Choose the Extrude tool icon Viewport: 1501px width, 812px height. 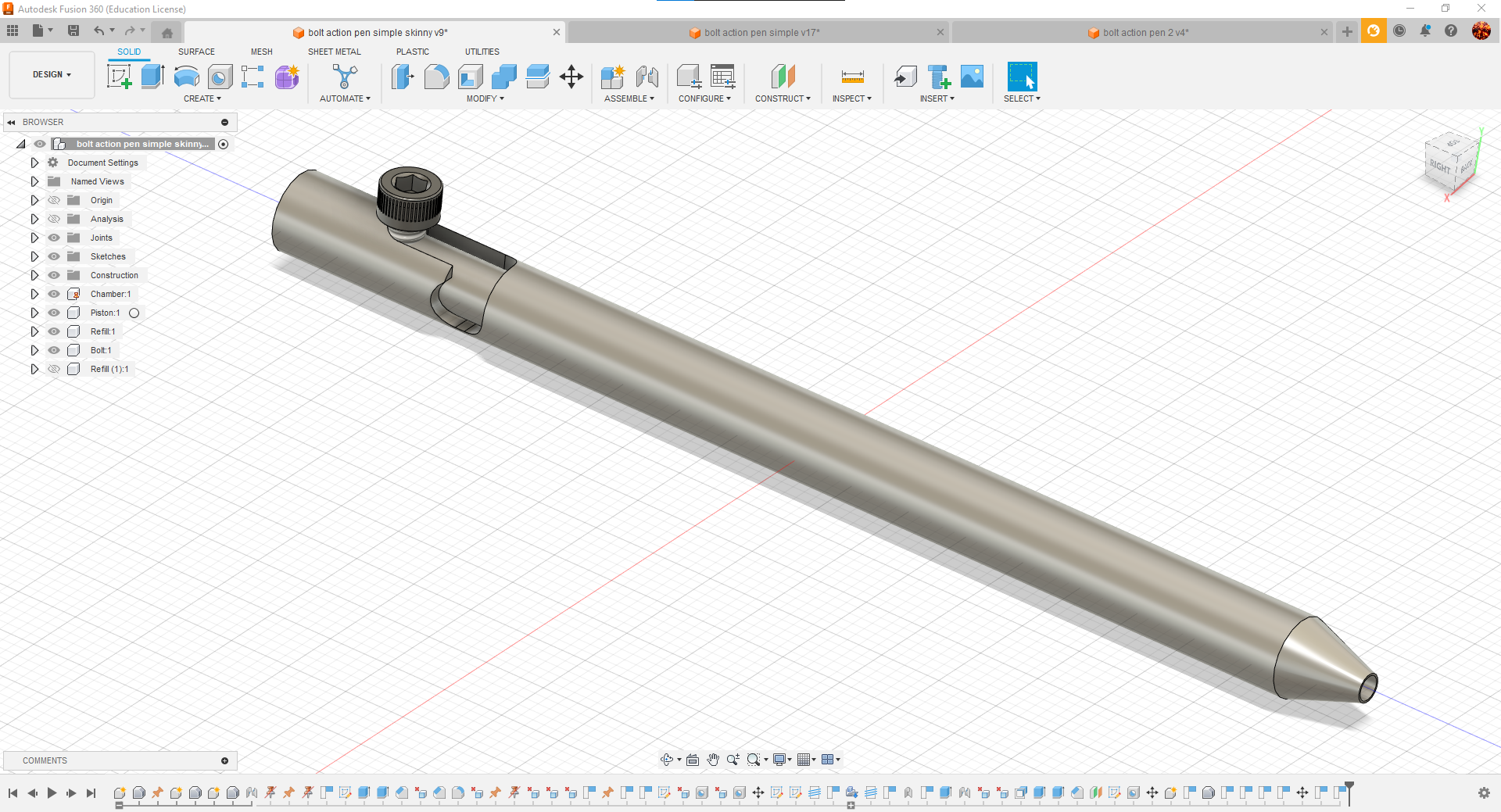[152, 77]
